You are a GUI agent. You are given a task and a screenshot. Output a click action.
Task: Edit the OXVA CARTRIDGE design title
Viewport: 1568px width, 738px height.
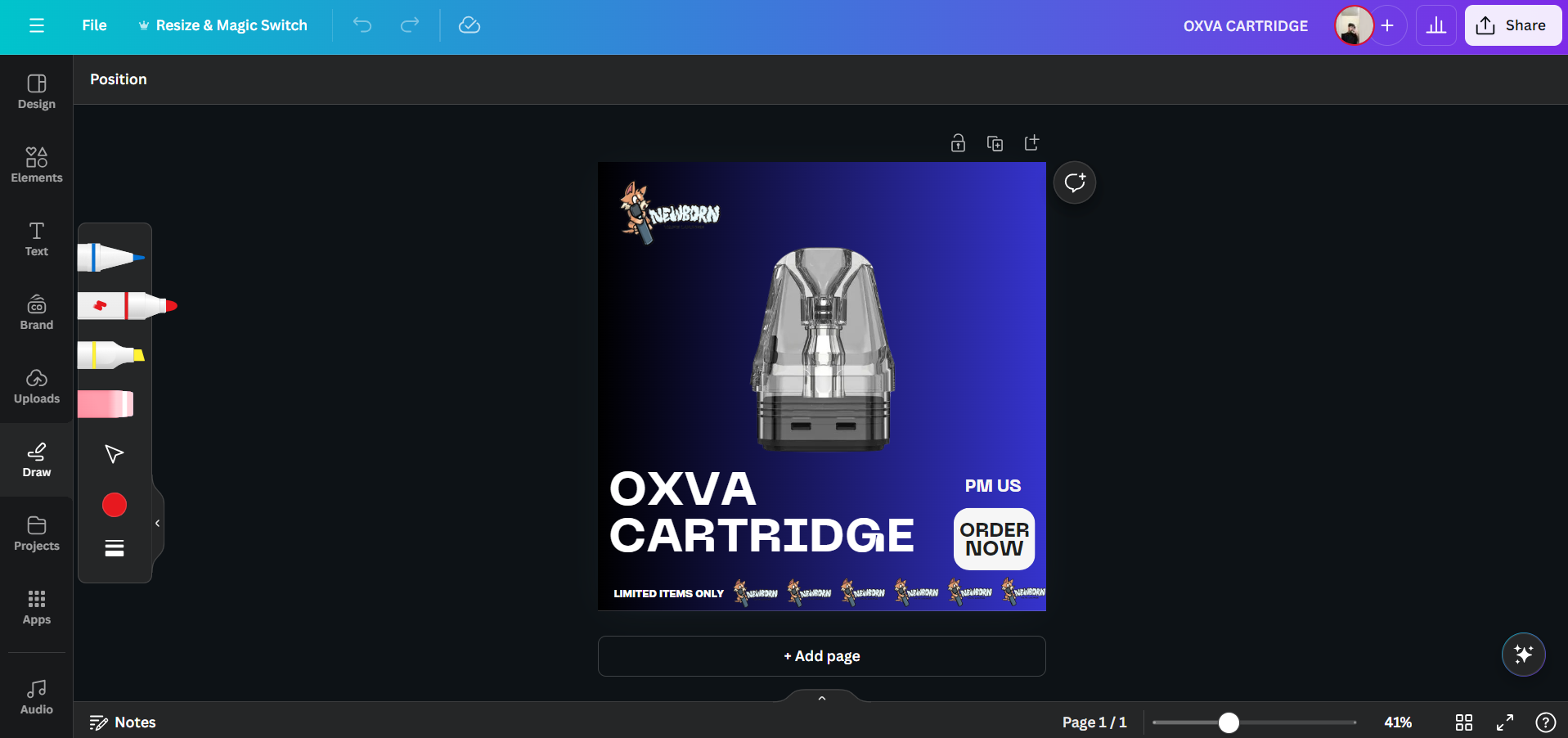[1246, 25]
